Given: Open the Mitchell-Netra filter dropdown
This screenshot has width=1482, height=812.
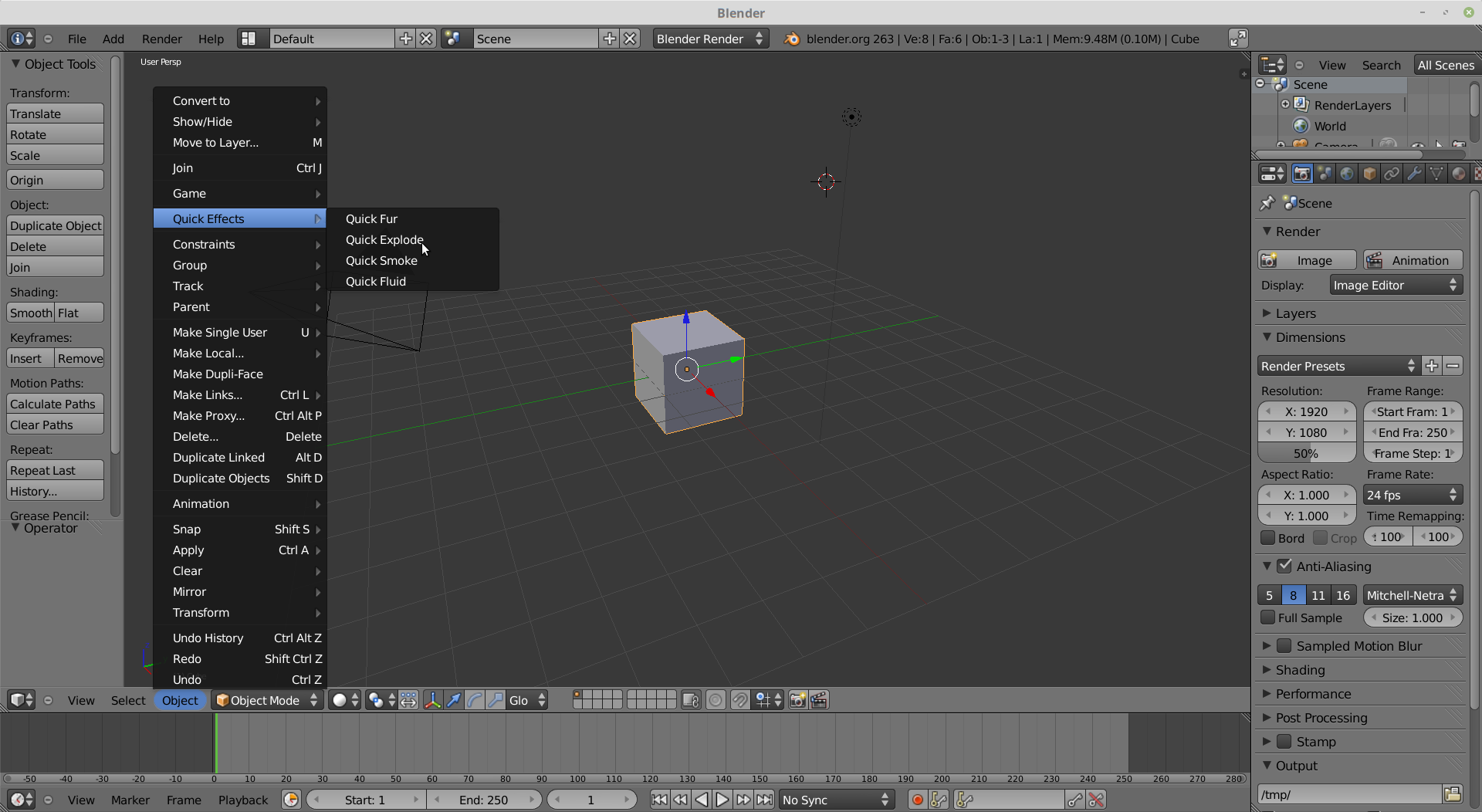Looking at the screenshot, I should pyautogui.click(x=1413, y=595).
